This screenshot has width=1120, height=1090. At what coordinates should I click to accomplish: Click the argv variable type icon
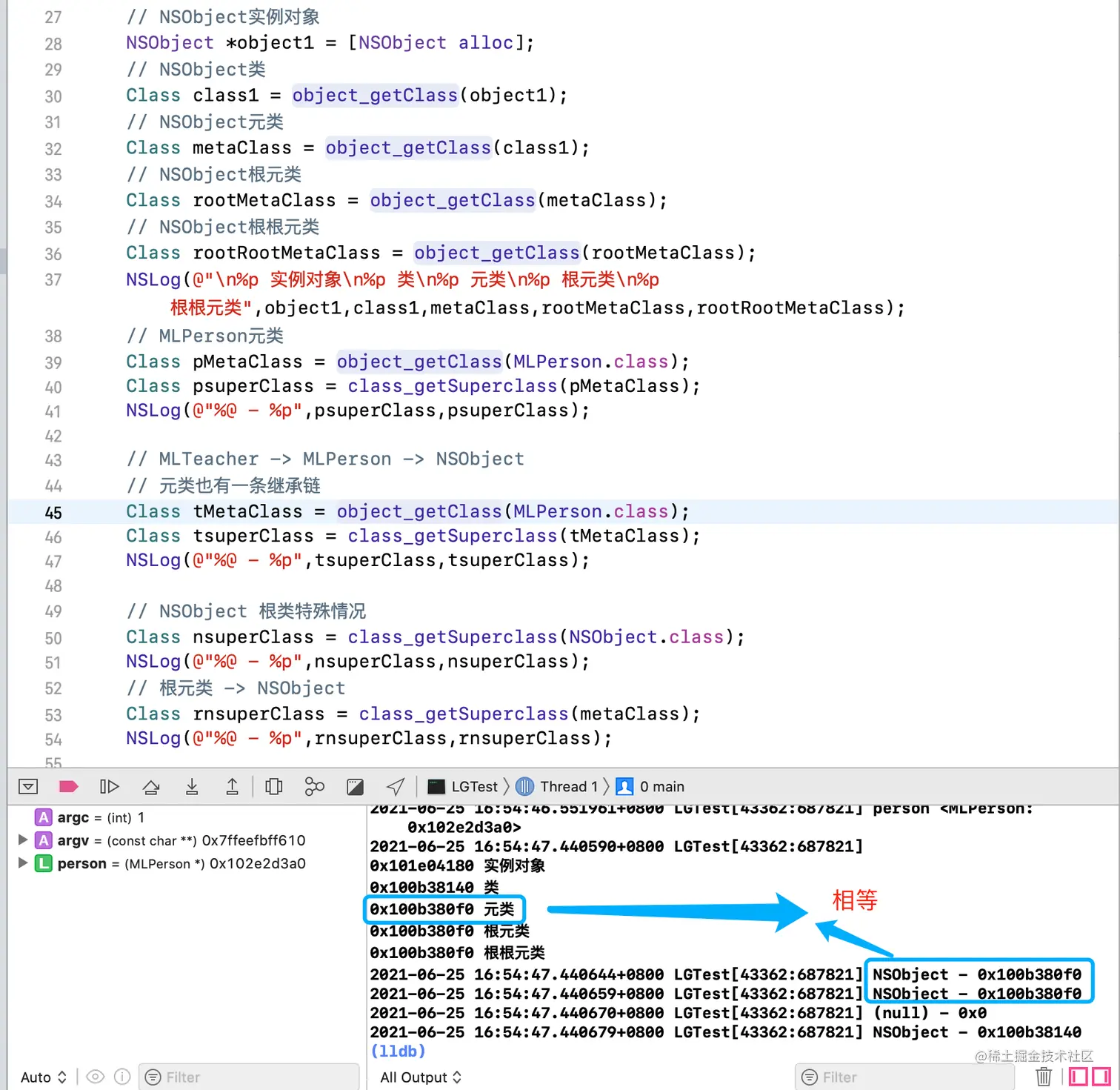[44, 840]
